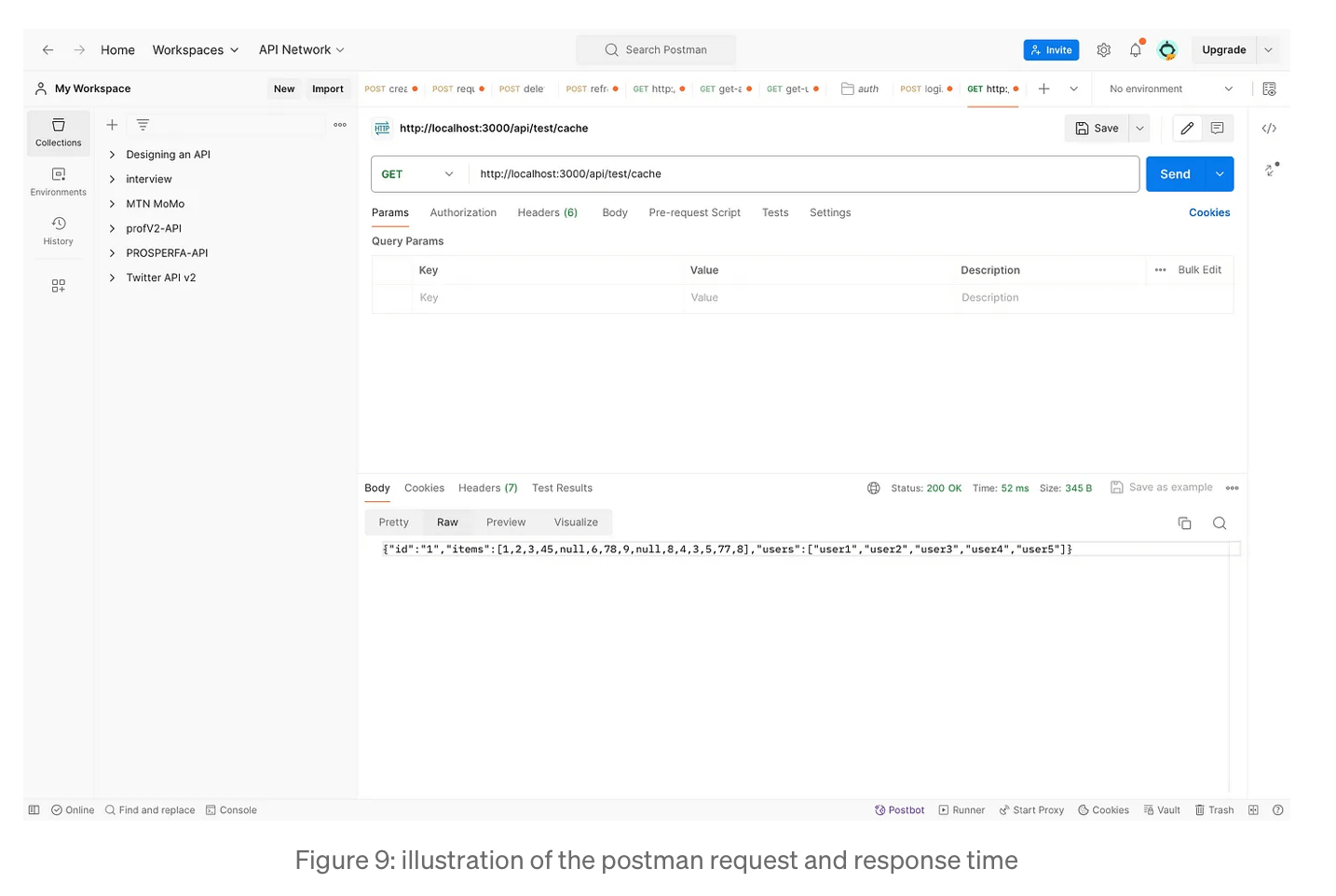This screenshot has height=896, width=1336.
Task: Open the Cookies link near Send
Action: [x=1209, y=213]
